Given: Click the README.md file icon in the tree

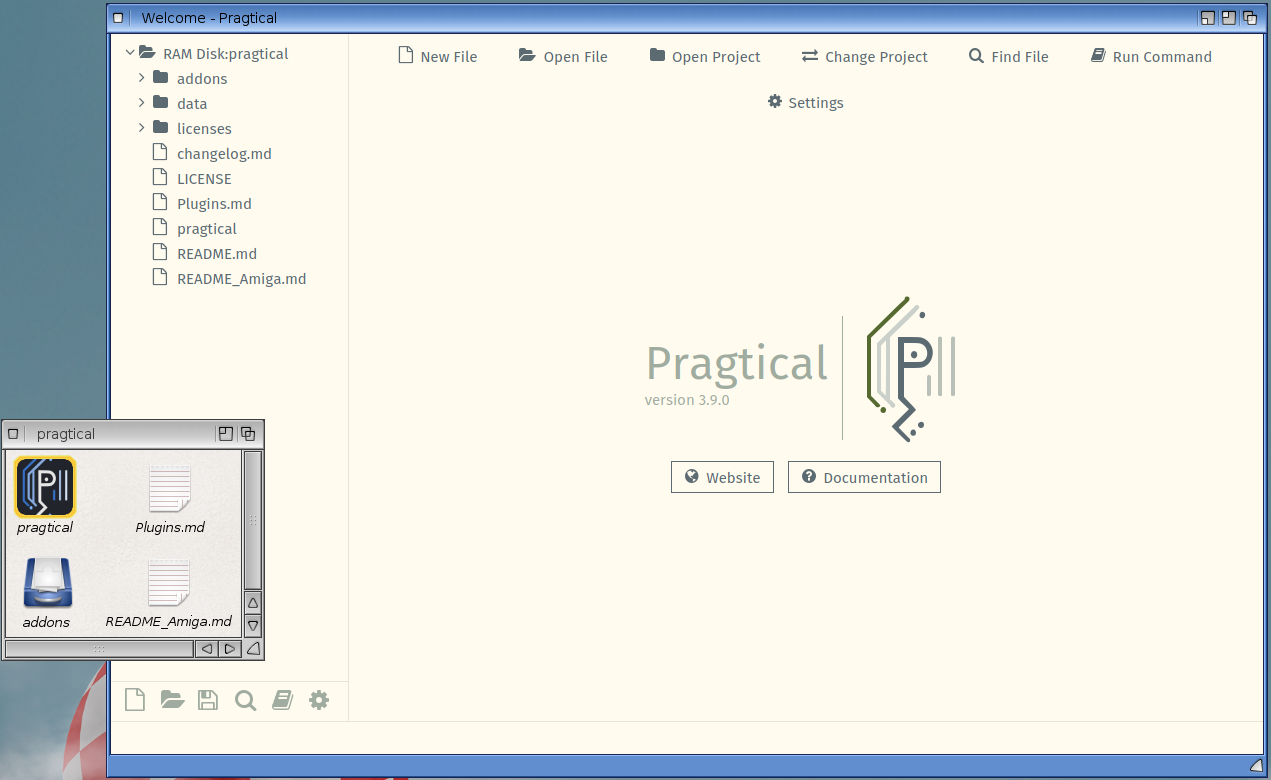Looking at the screenshot, I should 159,252.
